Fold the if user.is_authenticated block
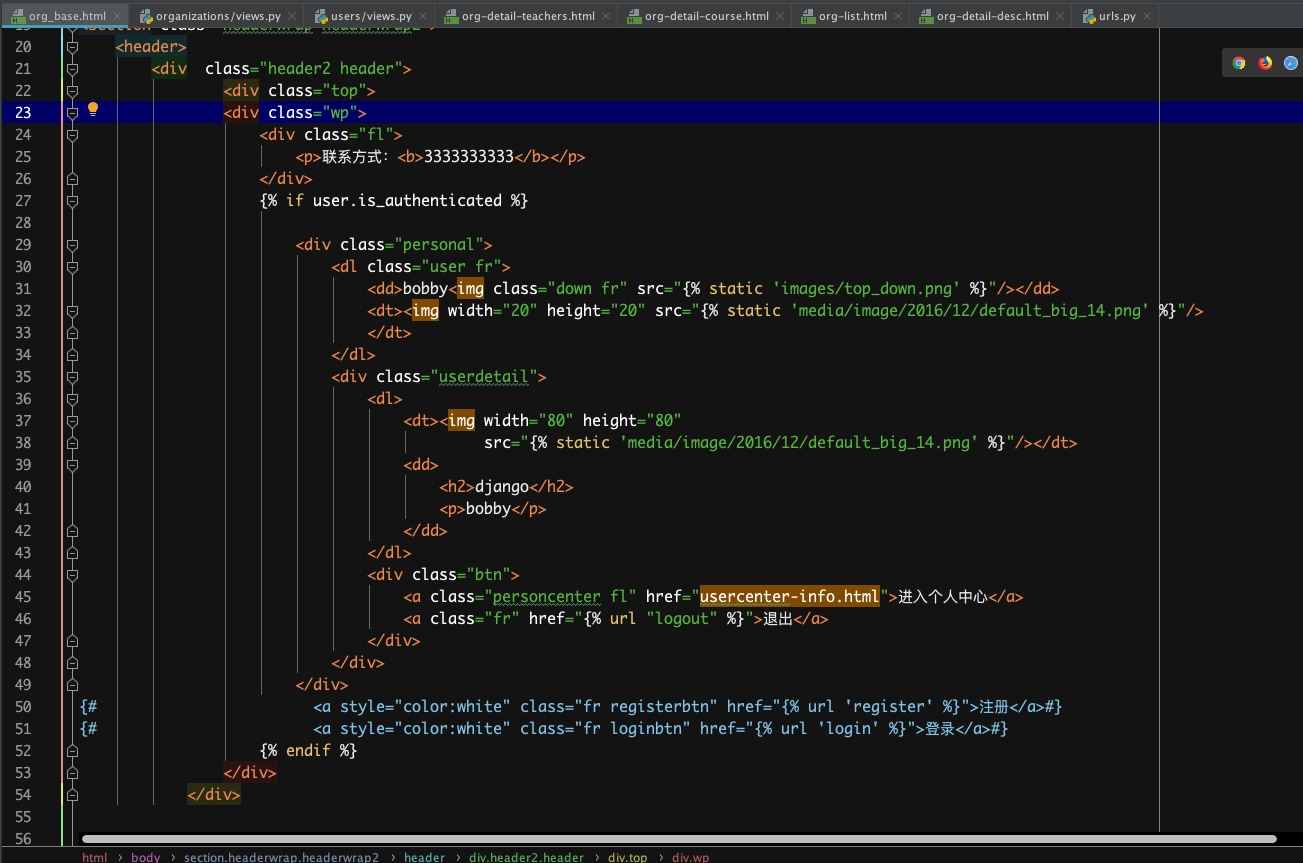The height and width of the screenshot is (863, 1303). click(72, 201)
